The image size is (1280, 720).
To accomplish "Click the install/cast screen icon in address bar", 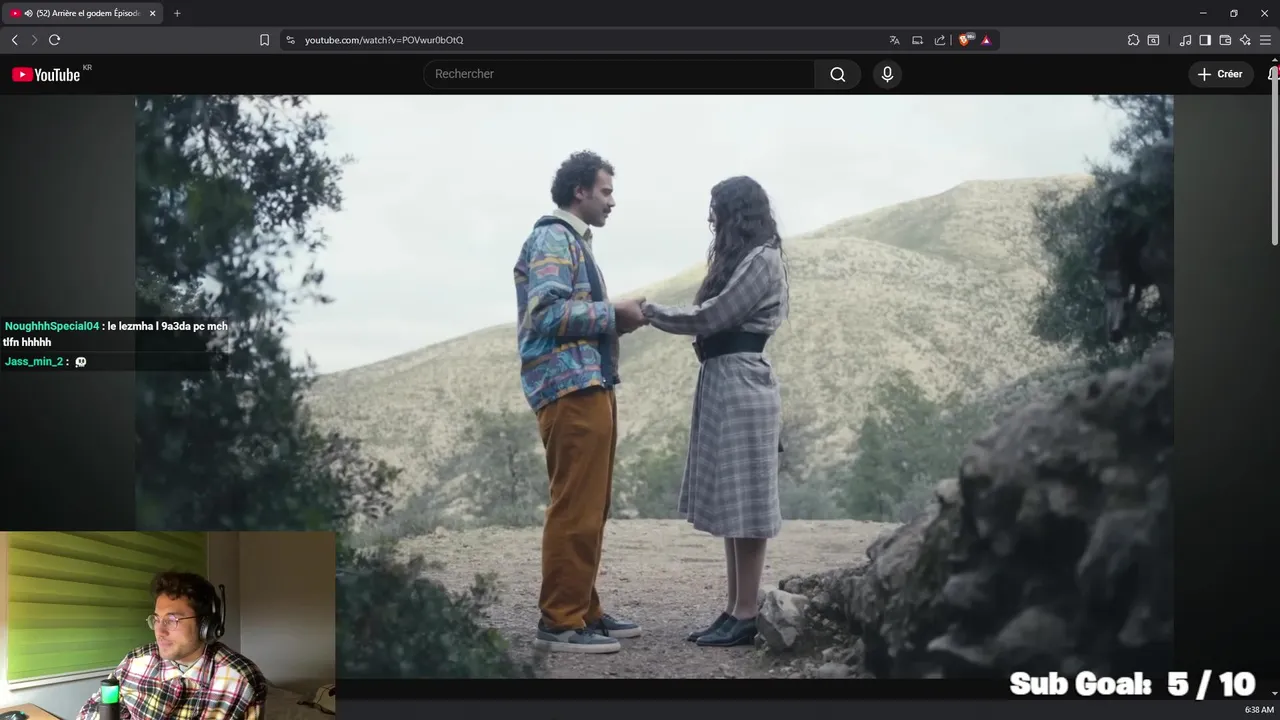I will coord(917,40).
